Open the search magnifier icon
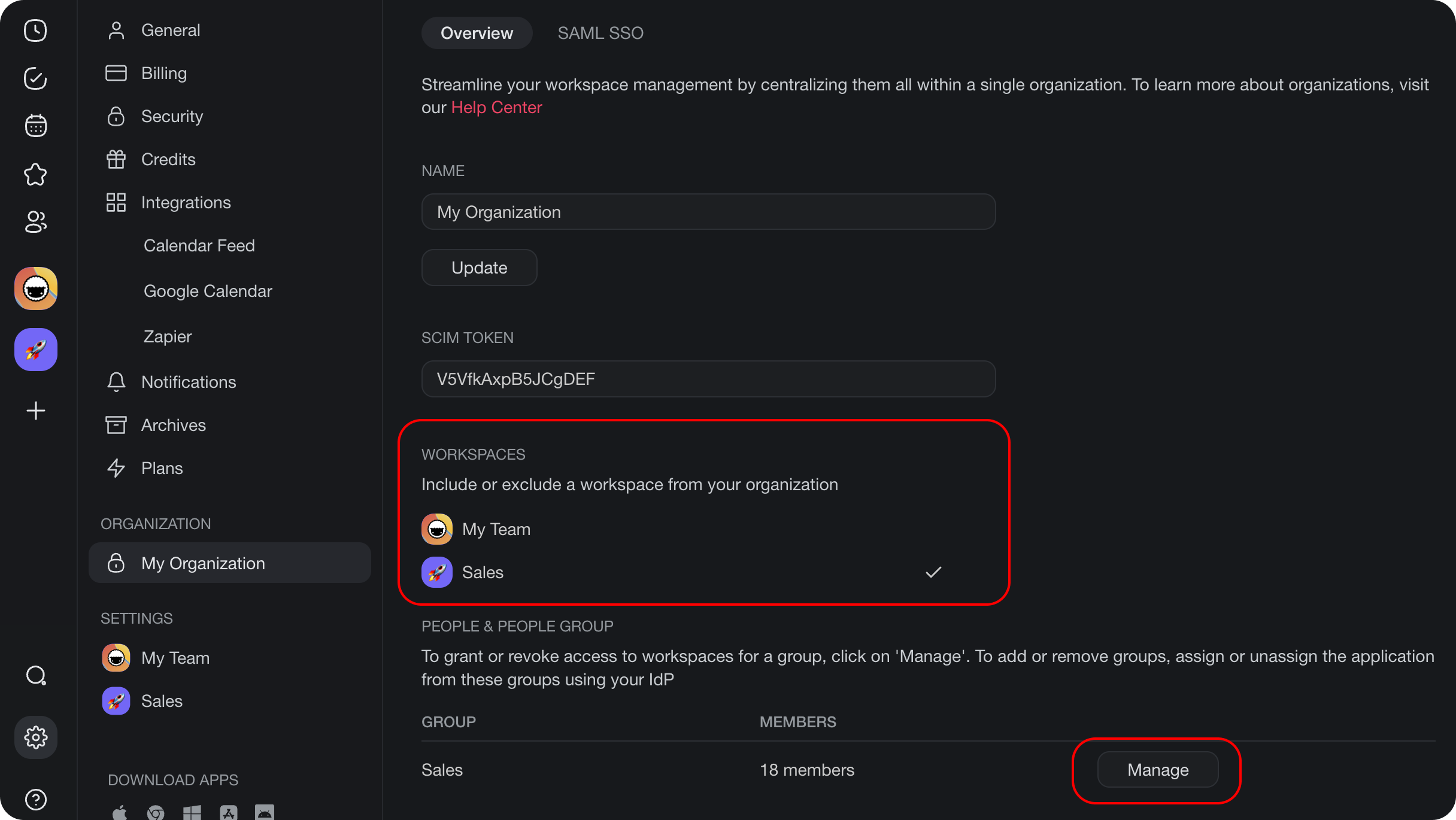The height and width of the screenshot is (820, 1456). [x=36, y=676]
